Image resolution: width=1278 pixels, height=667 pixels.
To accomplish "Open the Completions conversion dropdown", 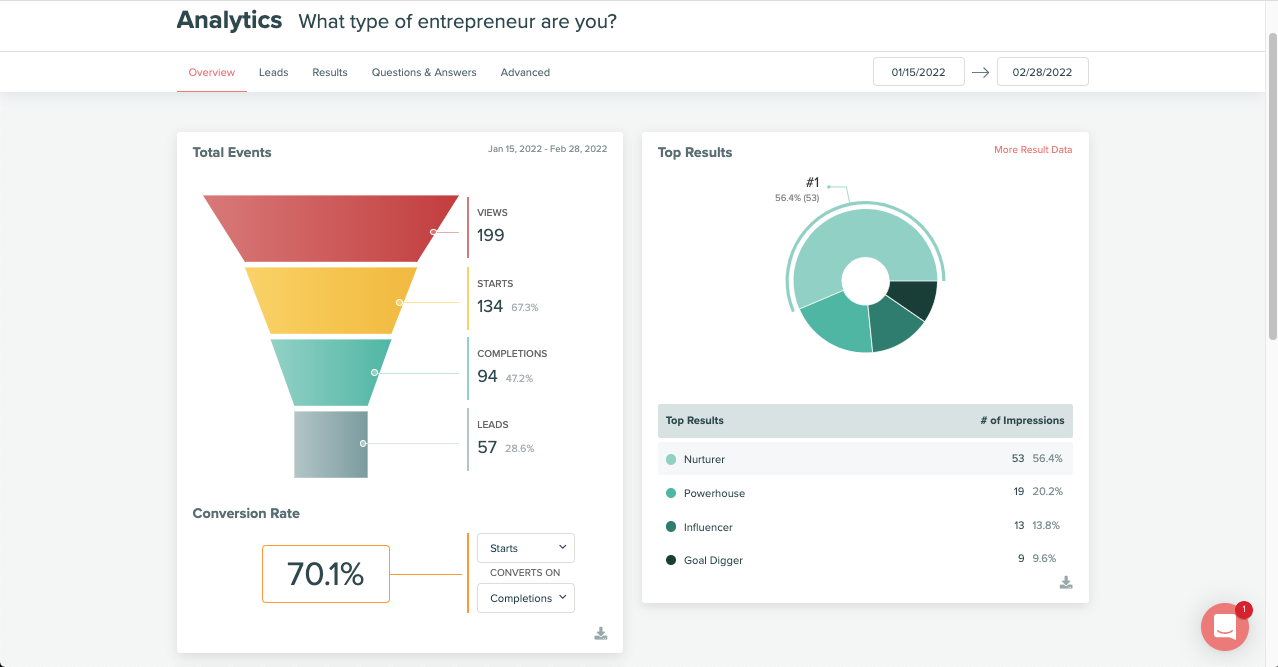I will pos(526,598).
